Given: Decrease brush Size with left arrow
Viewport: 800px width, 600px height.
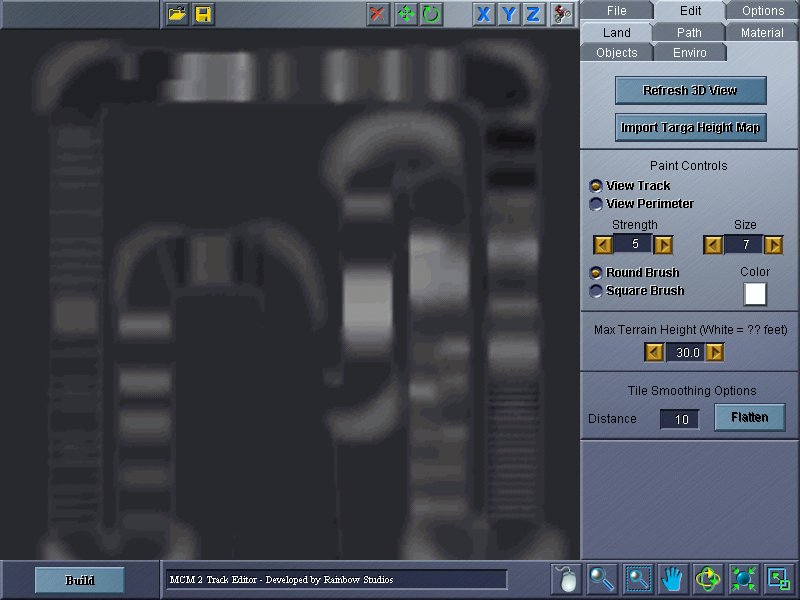Looking at the screenshot, I should click(713, 245).
